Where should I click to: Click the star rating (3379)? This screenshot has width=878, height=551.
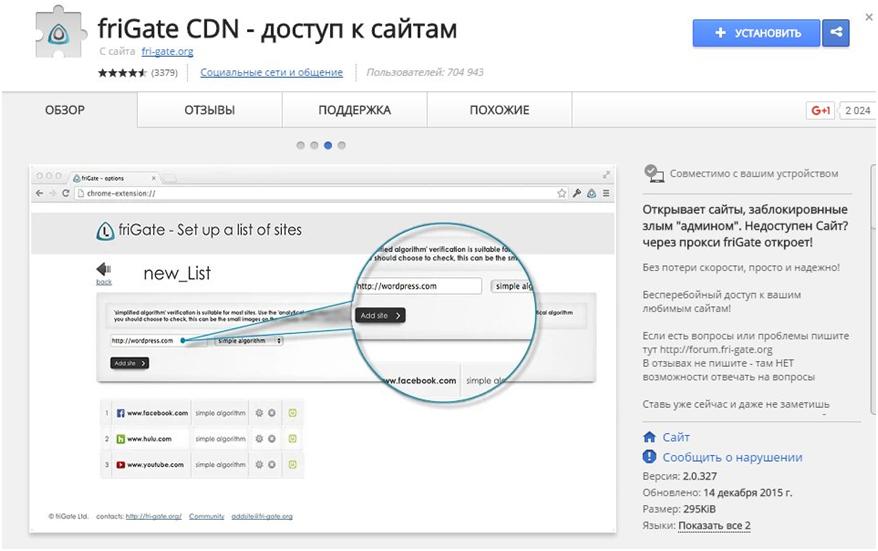pyautogui.click(x=137, y=72)
